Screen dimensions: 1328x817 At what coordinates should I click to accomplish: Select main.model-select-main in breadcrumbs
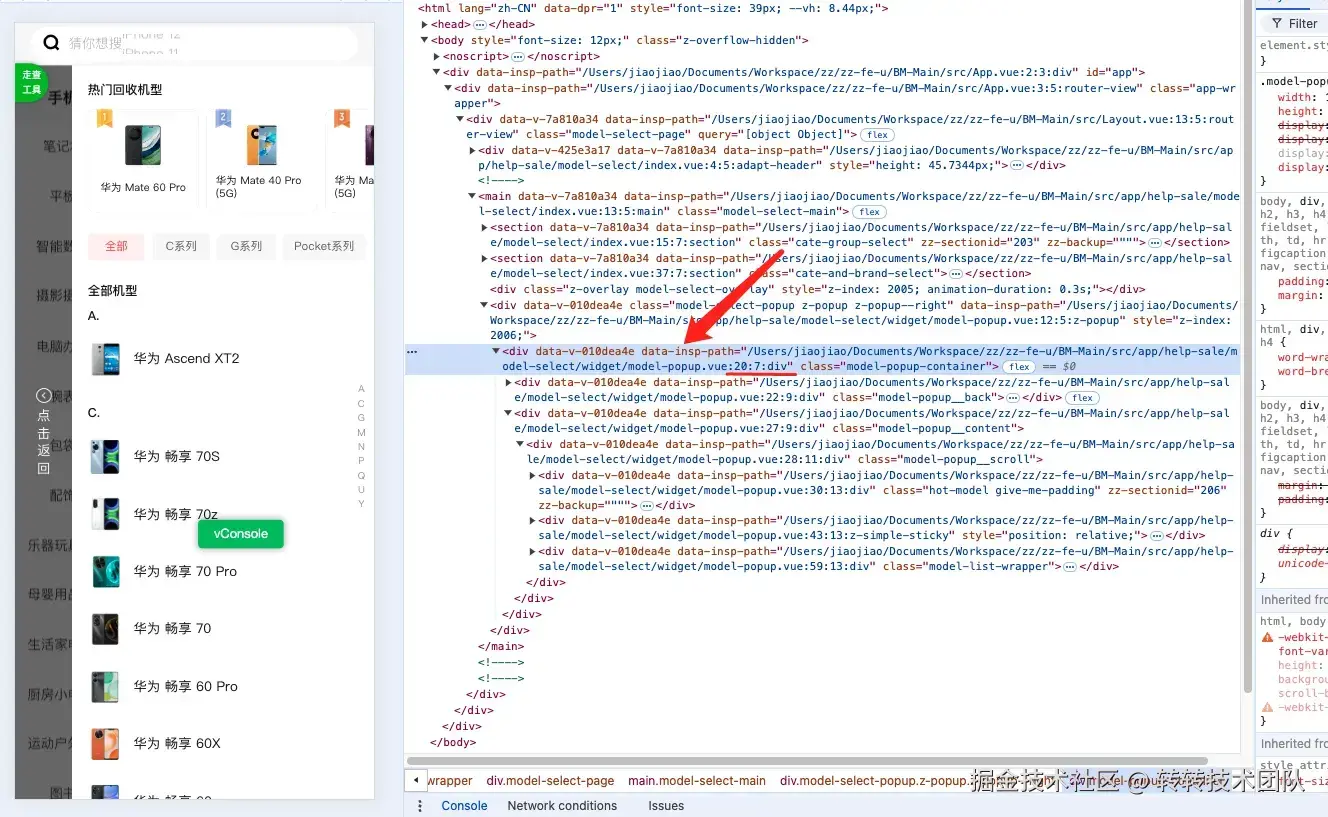click(x=697, y=781)
